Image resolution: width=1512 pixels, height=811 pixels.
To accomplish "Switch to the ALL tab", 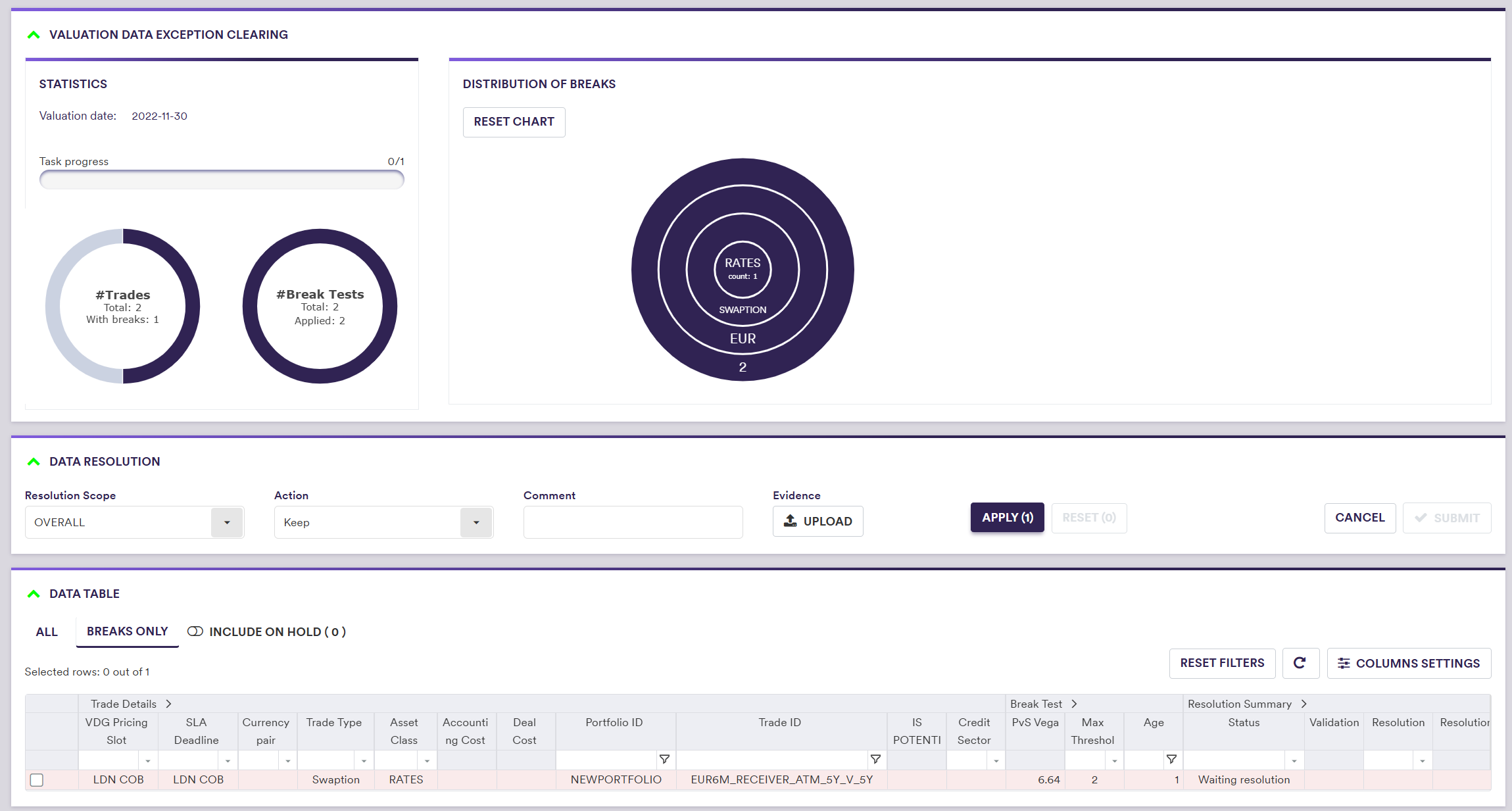I will (x=47, y=632).
